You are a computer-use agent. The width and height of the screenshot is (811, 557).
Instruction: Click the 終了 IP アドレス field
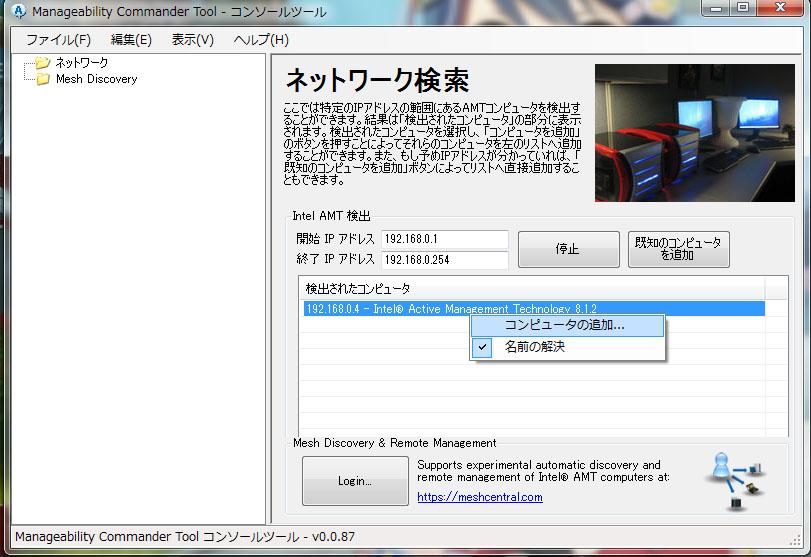click(445, 260)
